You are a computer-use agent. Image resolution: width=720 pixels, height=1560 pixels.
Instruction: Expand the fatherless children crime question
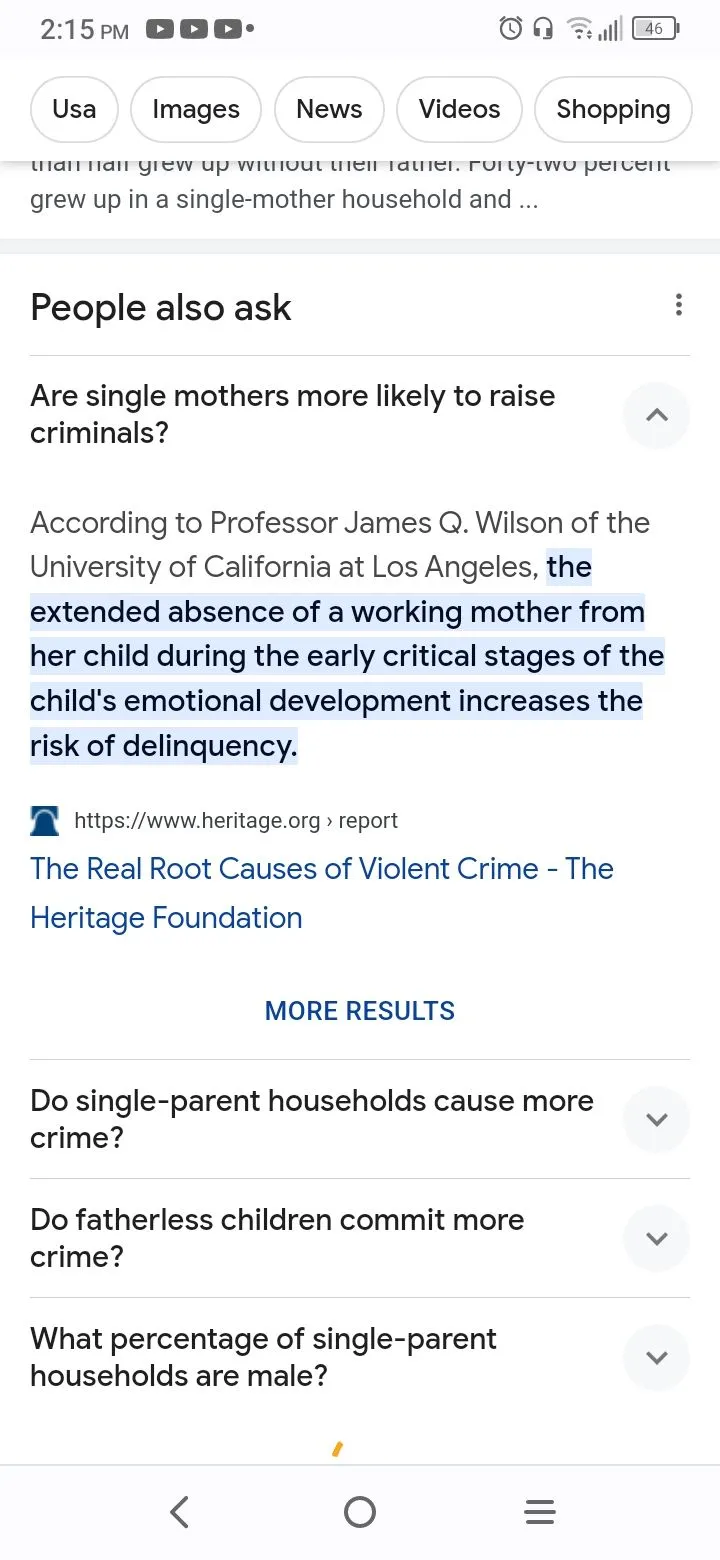(x=656, y=1238)
